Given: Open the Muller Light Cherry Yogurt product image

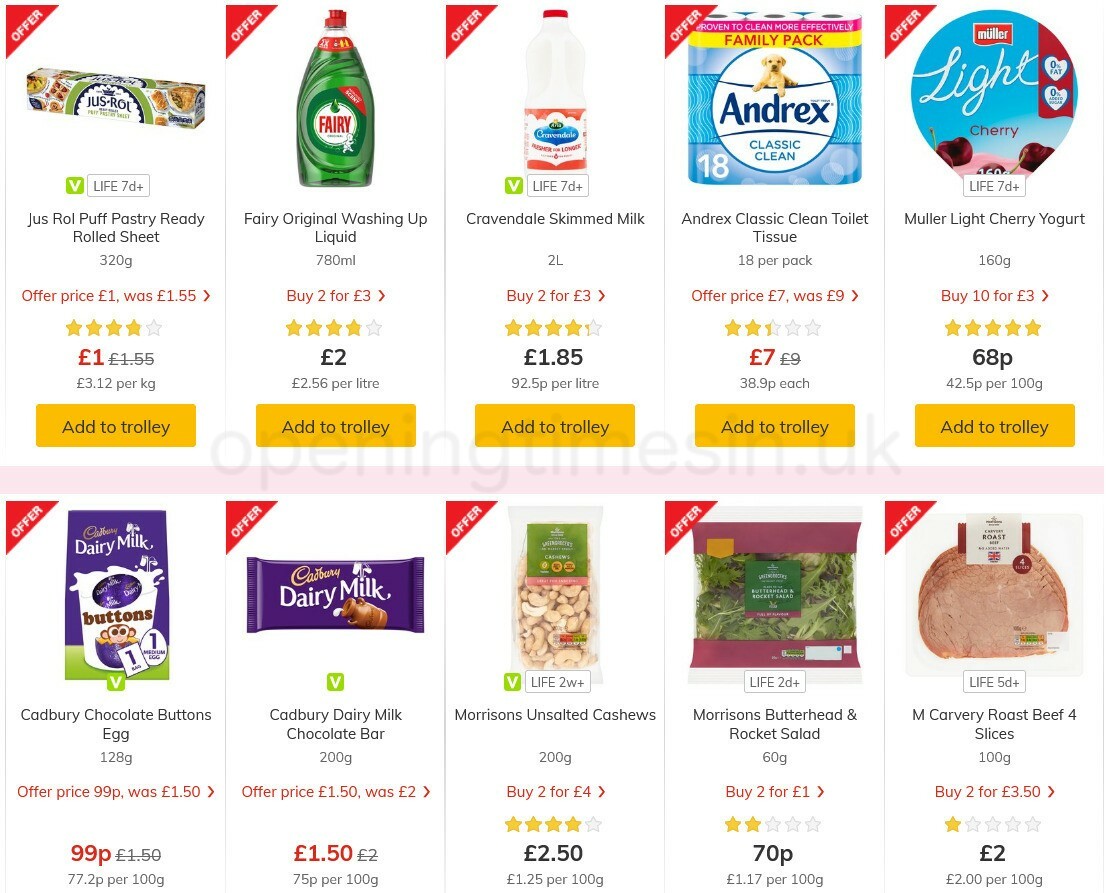Looking at the screenshot, I should click(994, 97).
